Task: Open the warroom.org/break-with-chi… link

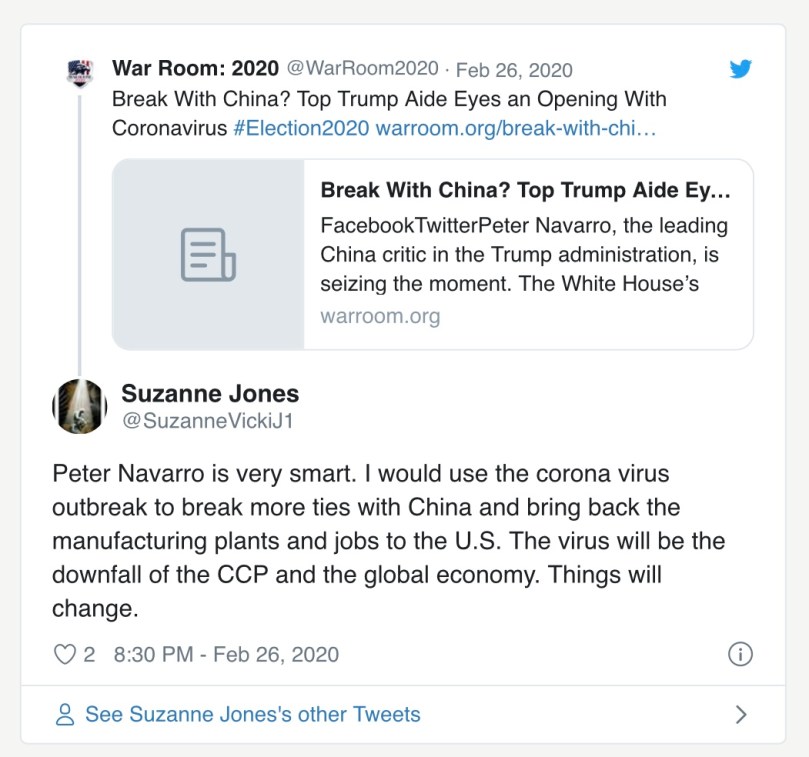Action: [x=516, y=129]
